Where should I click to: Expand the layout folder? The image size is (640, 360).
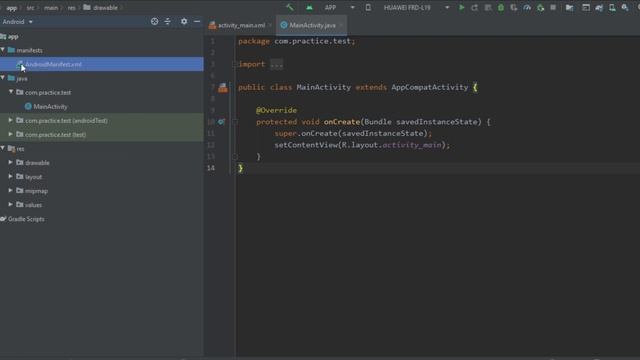[11, 176]
